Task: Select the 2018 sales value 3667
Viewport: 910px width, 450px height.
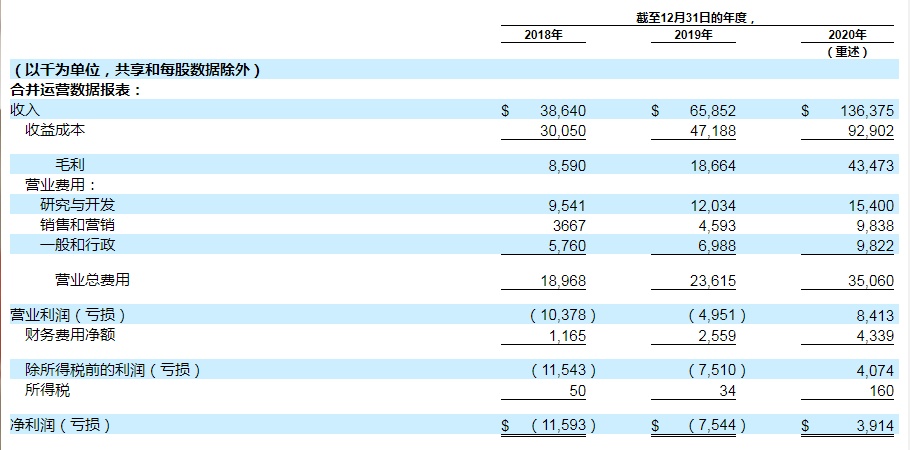Action: [x=568, y=224]
